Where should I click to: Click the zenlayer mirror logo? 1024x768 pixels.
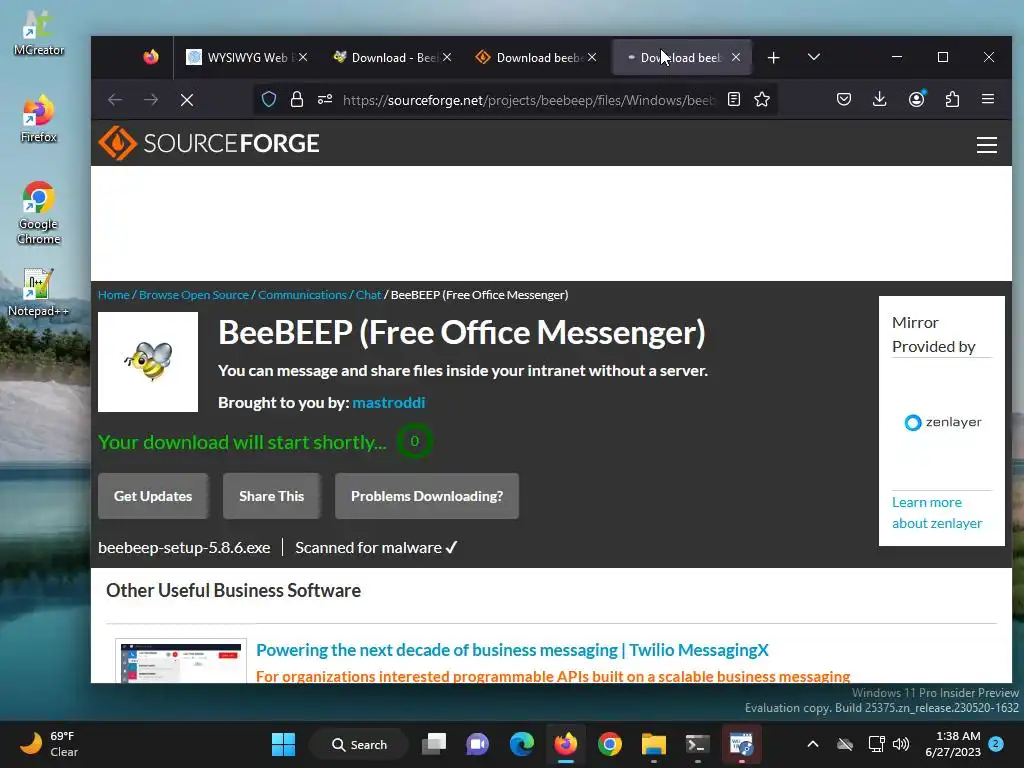tap(943, 422)
